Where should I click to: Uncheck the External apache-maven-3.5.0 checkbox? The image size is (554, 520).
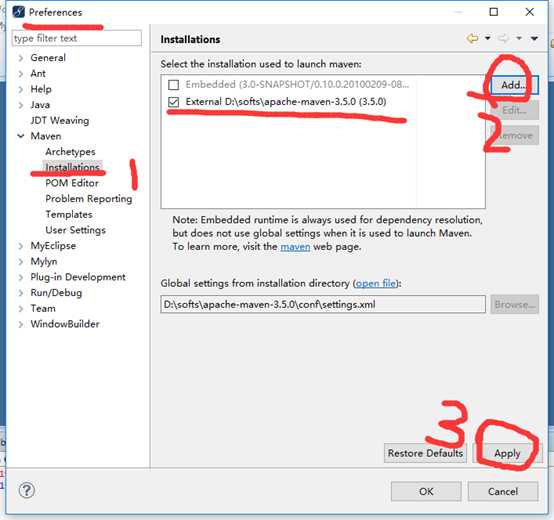[173, 102]
